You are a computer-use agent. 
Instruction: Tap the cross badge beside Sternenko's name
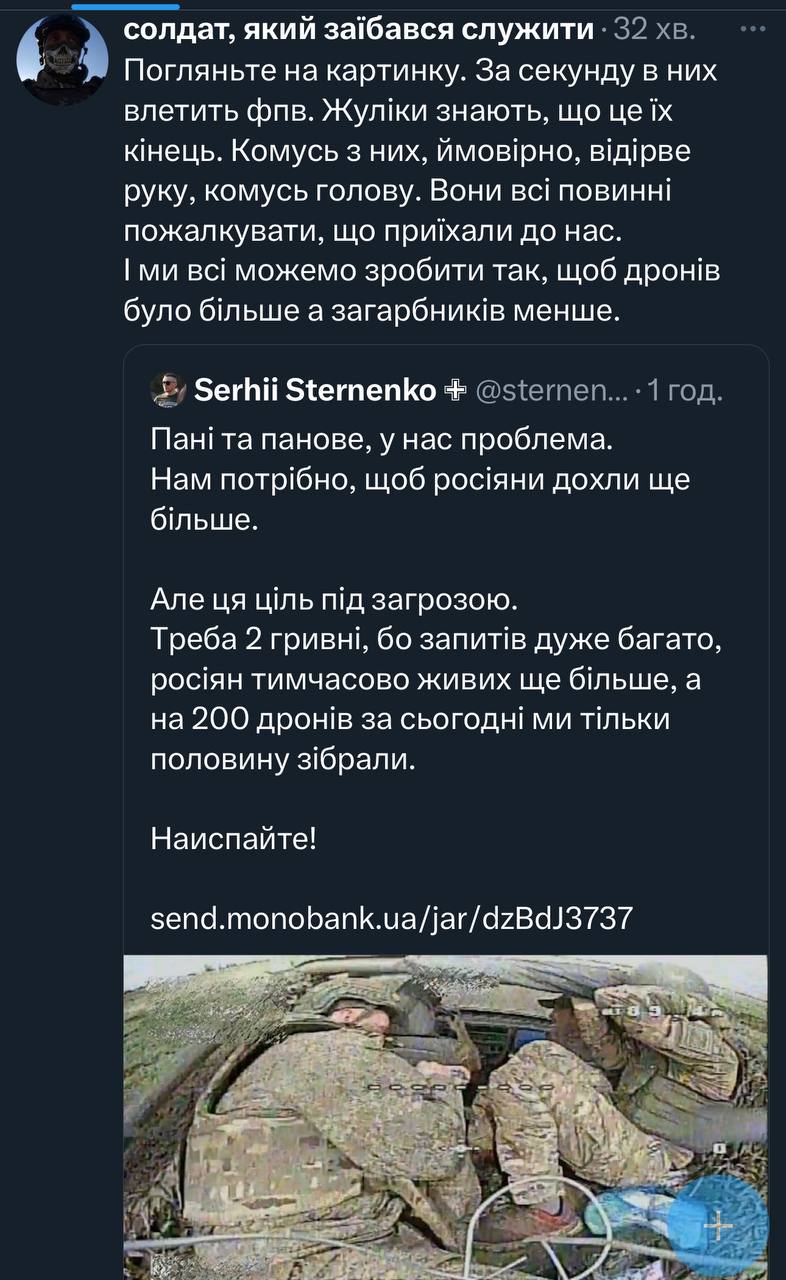click(453, 391)
